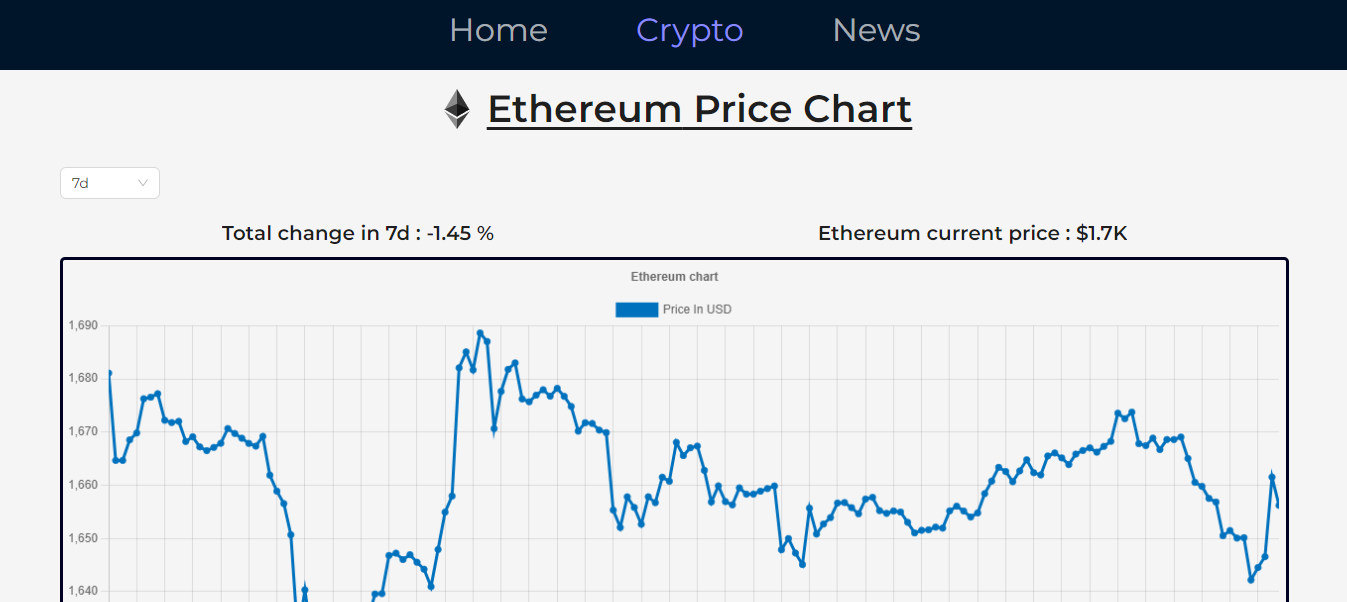Screen dimensions: 1347x602
Task: Click the 1,660 y-axis label
Action: tap(83, 485)
